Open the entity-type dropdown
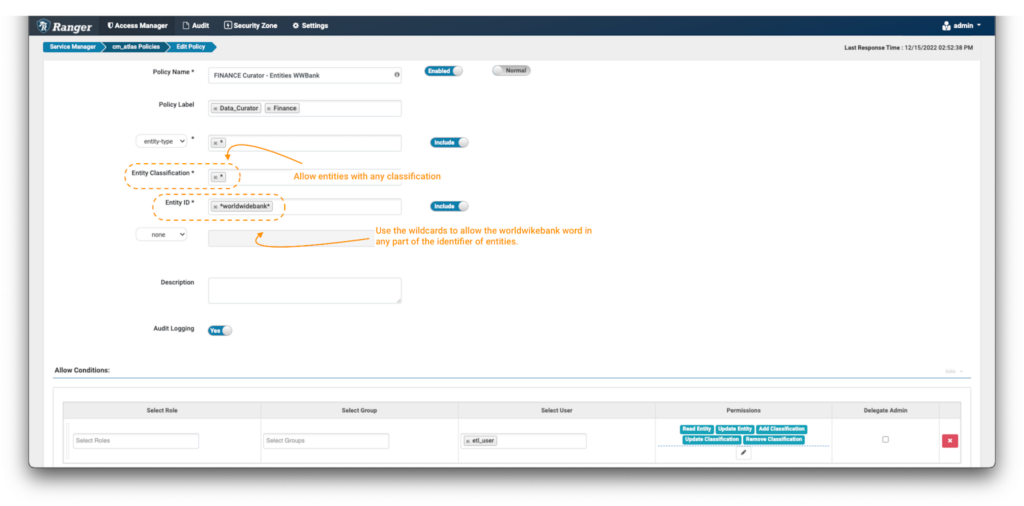 pos(161,142)
